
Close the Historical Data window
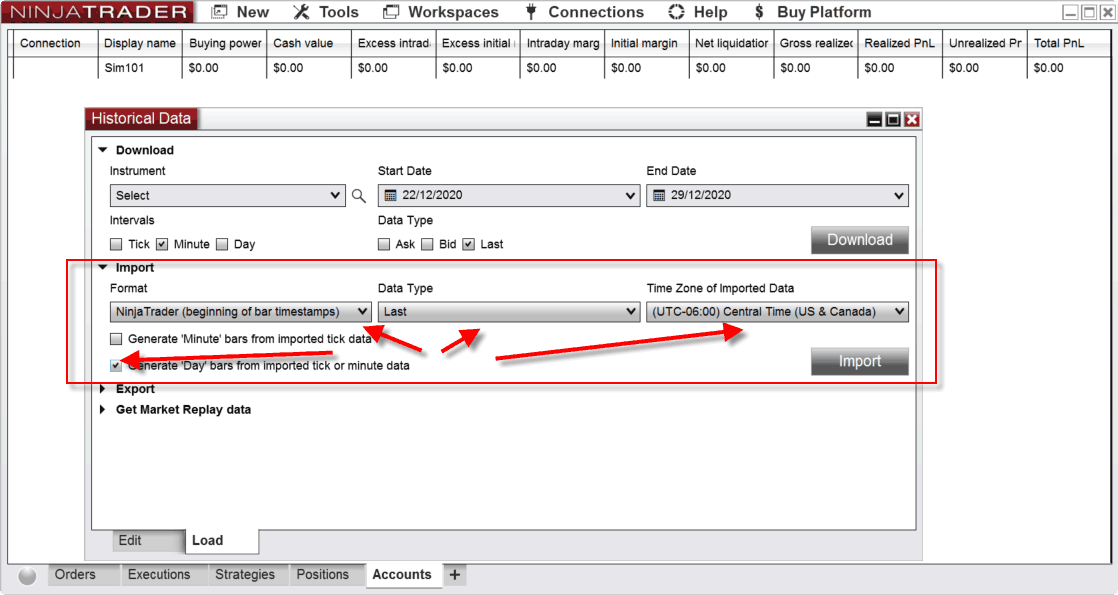click(x=911, y=119)
